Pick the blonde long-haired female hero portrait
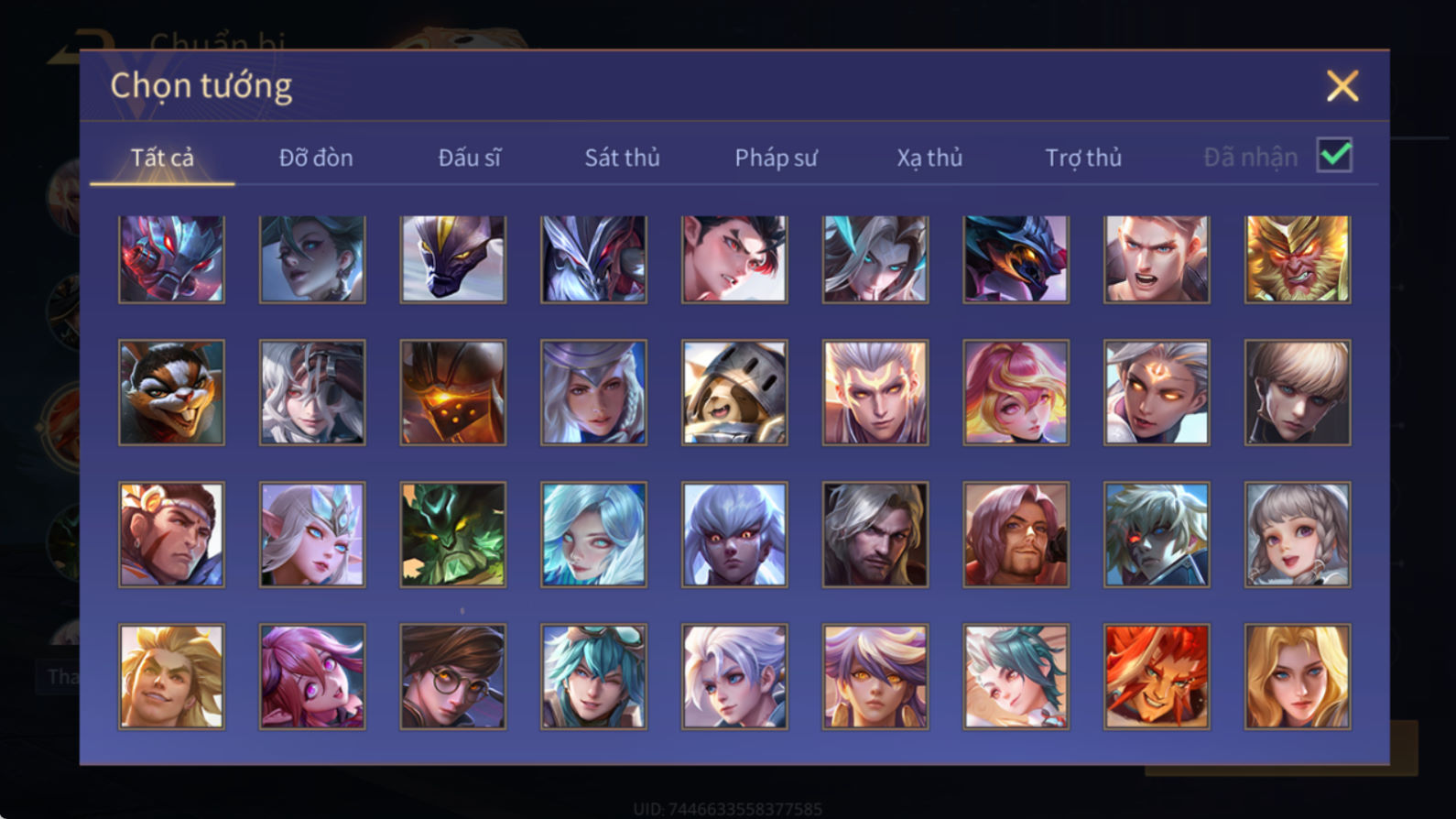Viewport: 1456px width, 819px height. point(1297,677)
